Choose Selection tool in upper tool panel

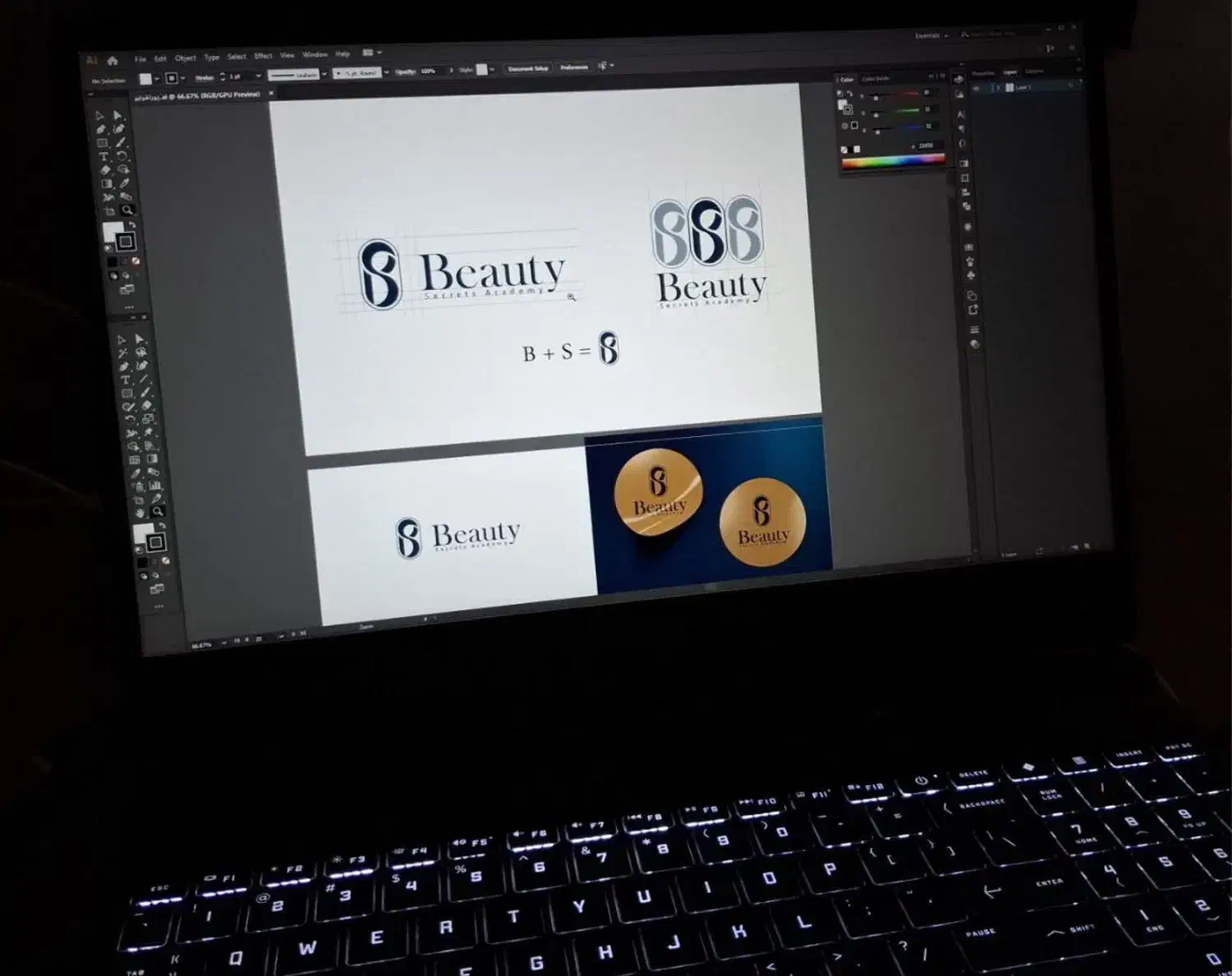click(99, 116)
